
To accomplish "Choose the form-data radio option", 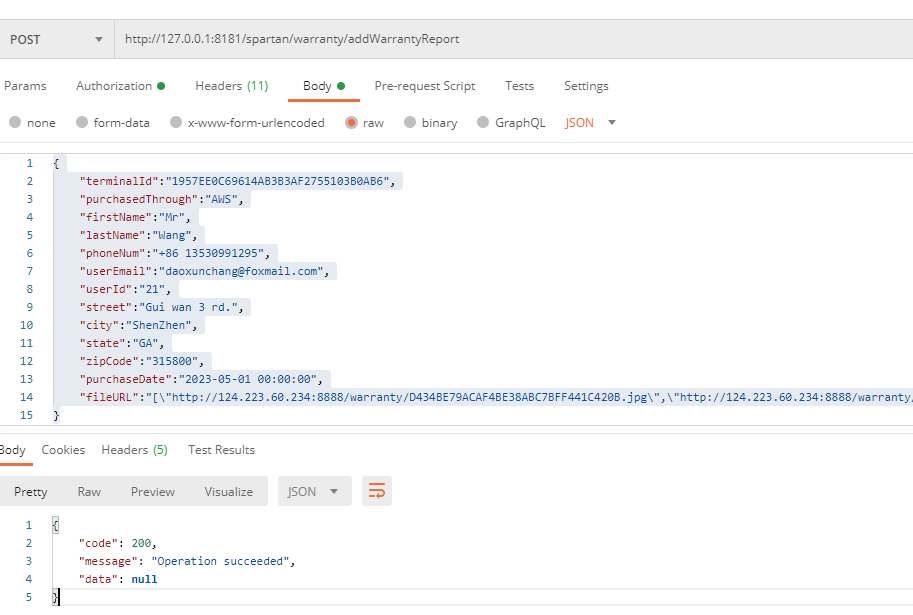I will 82,123.
